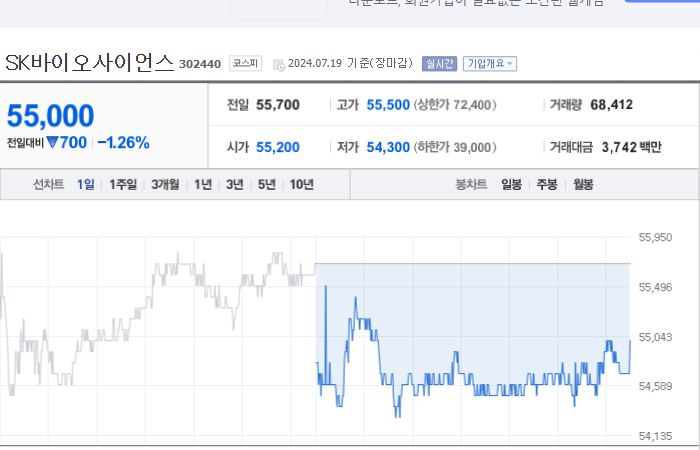Screen dimensions: 700x450
Task: Click the 전일 value 55,700
Action: (x=278, y=105)
